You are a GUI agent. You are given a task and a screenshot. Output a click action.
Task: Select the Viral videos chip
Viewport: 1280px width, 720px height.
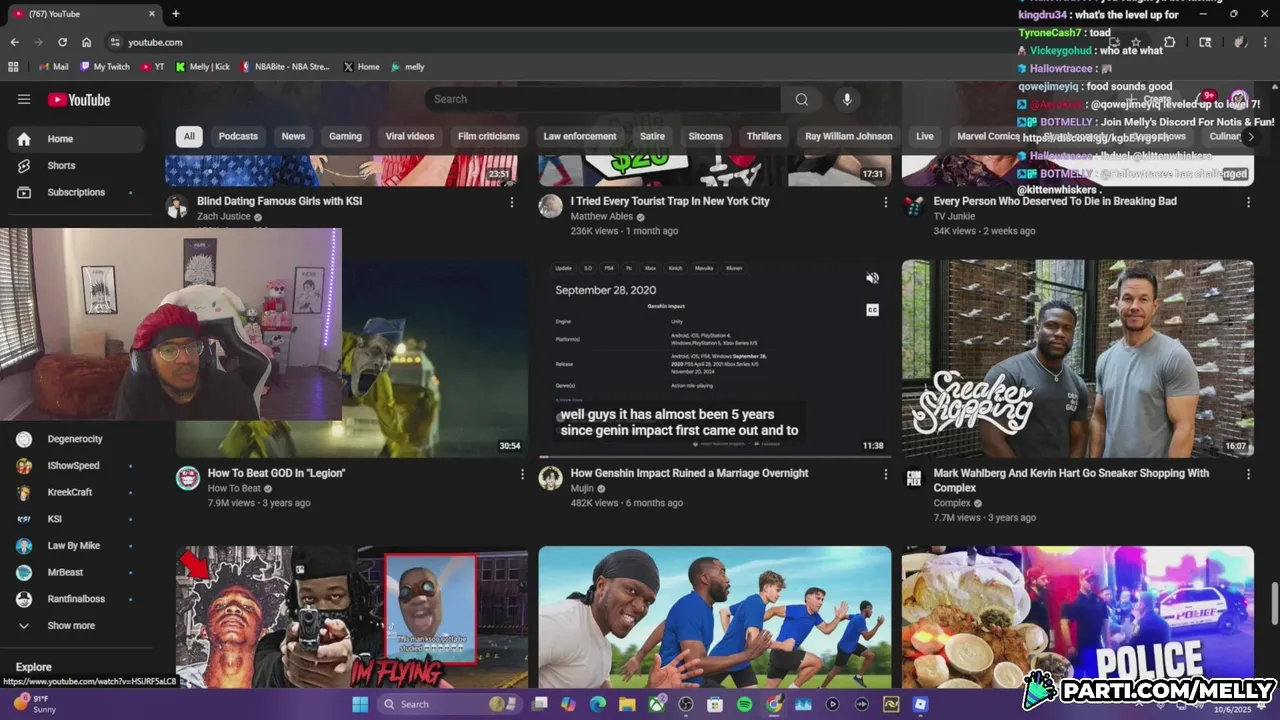(410, 136)
